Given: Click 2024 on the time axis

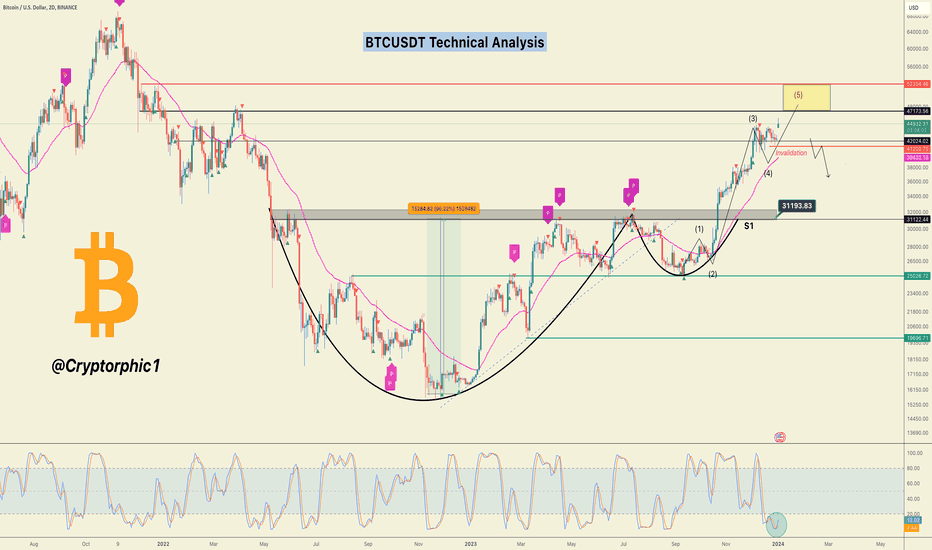Looking at the screenshot, I should tap(777, 543).
